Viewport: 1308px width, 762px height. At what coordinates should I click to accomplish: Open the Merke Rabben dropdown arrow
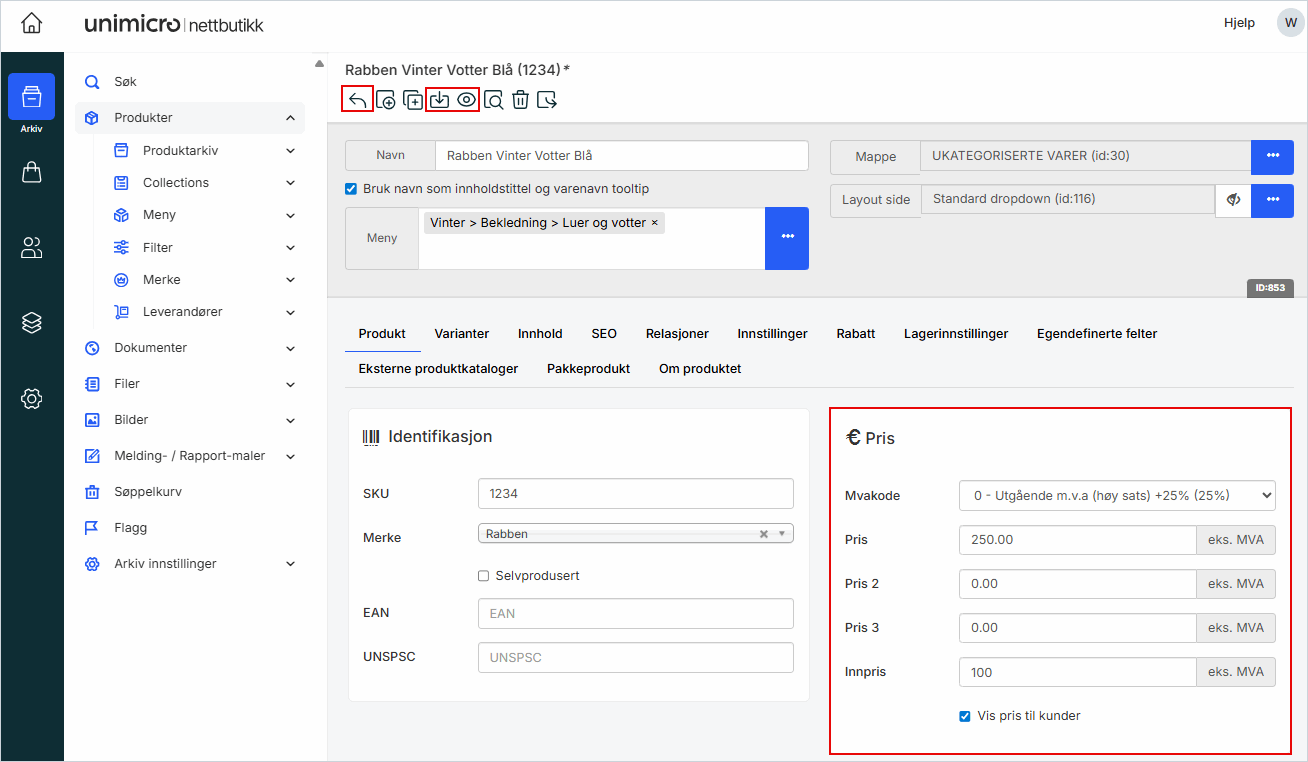pyautogui.click(x=782, y=534)
